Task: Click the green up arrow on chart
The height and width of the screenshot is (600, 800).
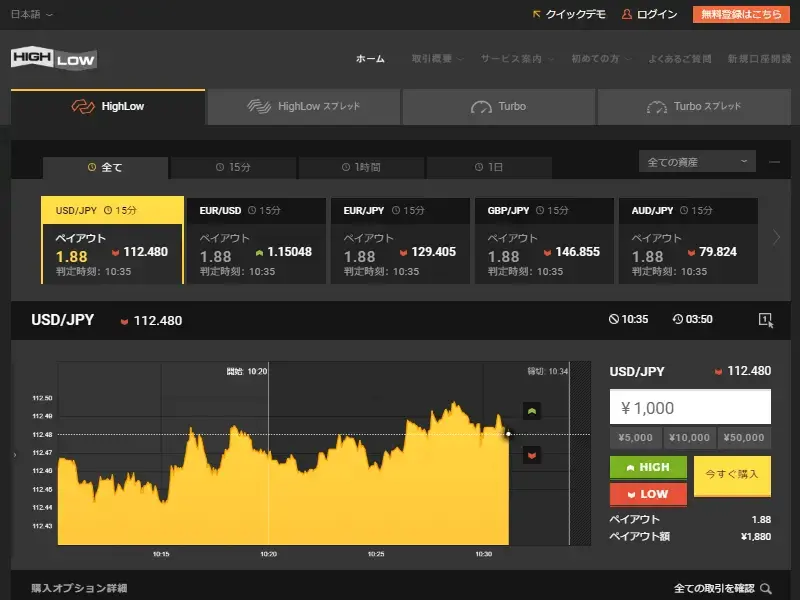Action: (x=532, y=411)
